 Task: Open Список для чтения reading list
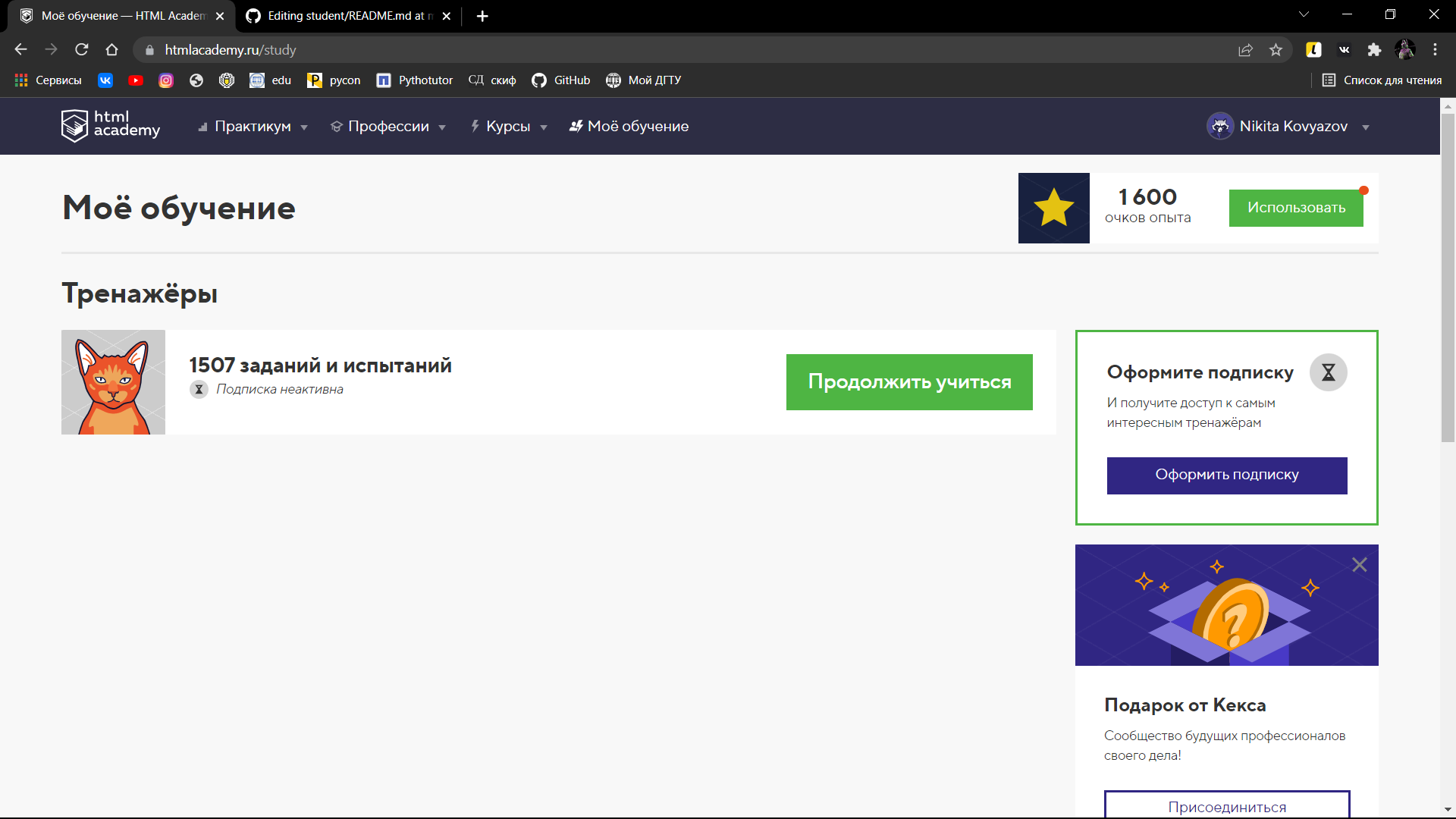pos(1382,80)
